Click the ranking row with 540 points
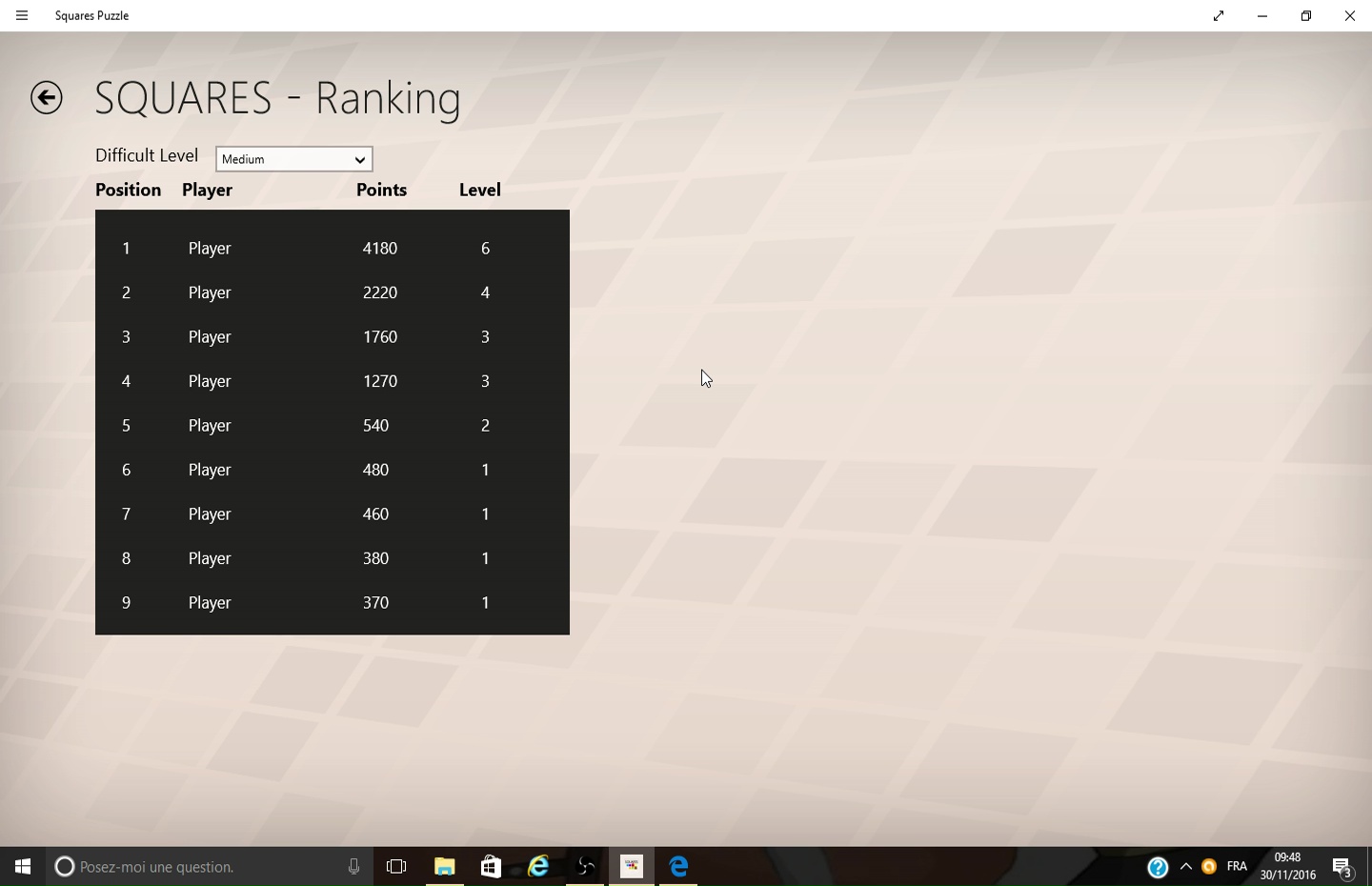1372x886 pixels. [332, 426]
